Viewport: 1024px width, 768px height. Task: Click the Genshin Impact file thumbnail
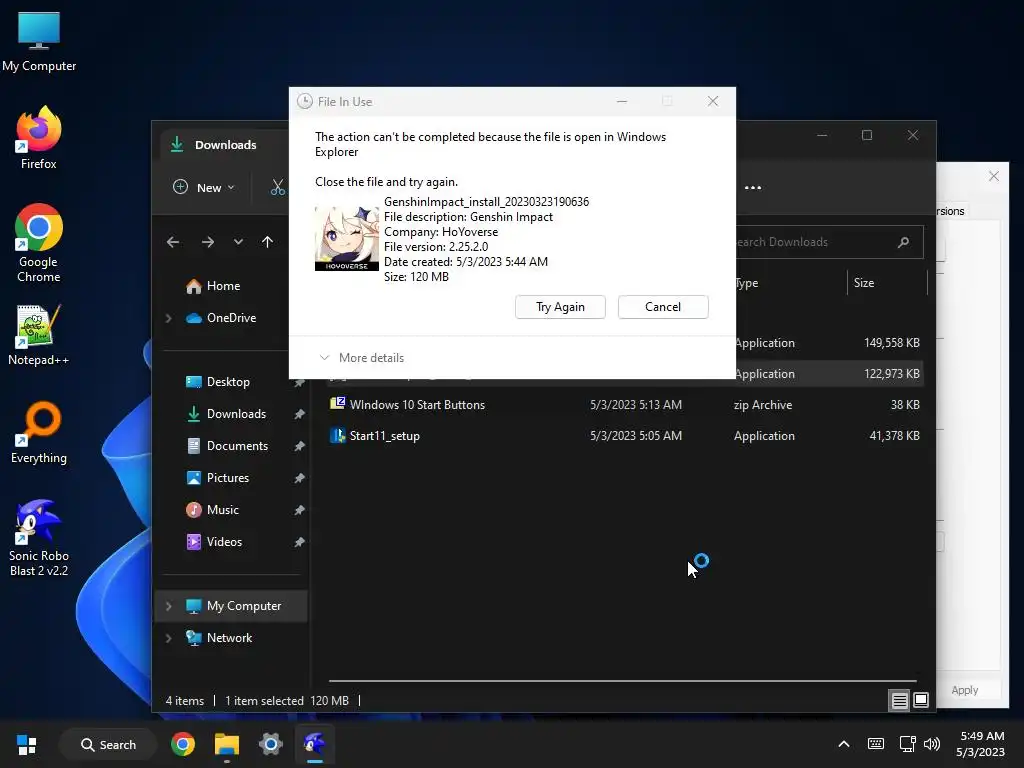tap(347, 238)
